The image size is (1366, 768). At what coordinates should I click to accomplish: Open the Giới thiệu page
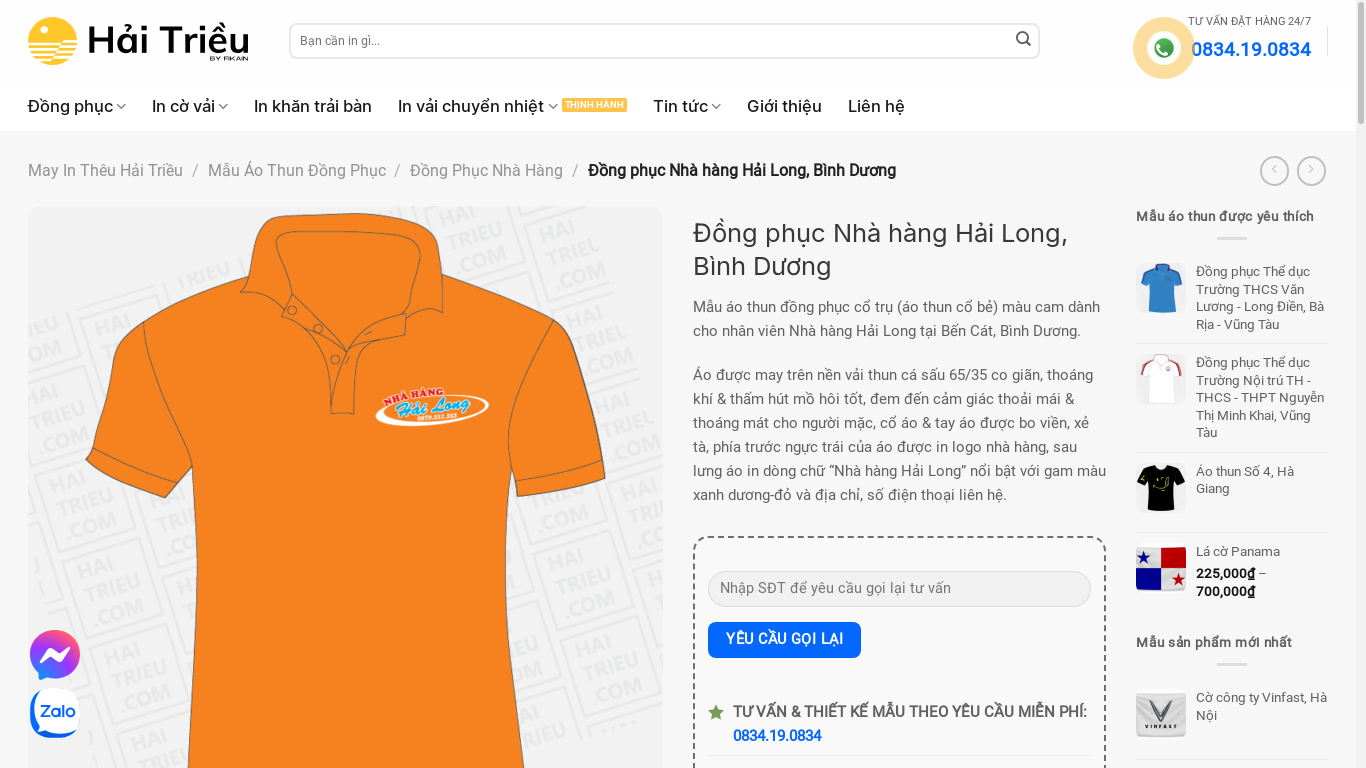(784, 106)
